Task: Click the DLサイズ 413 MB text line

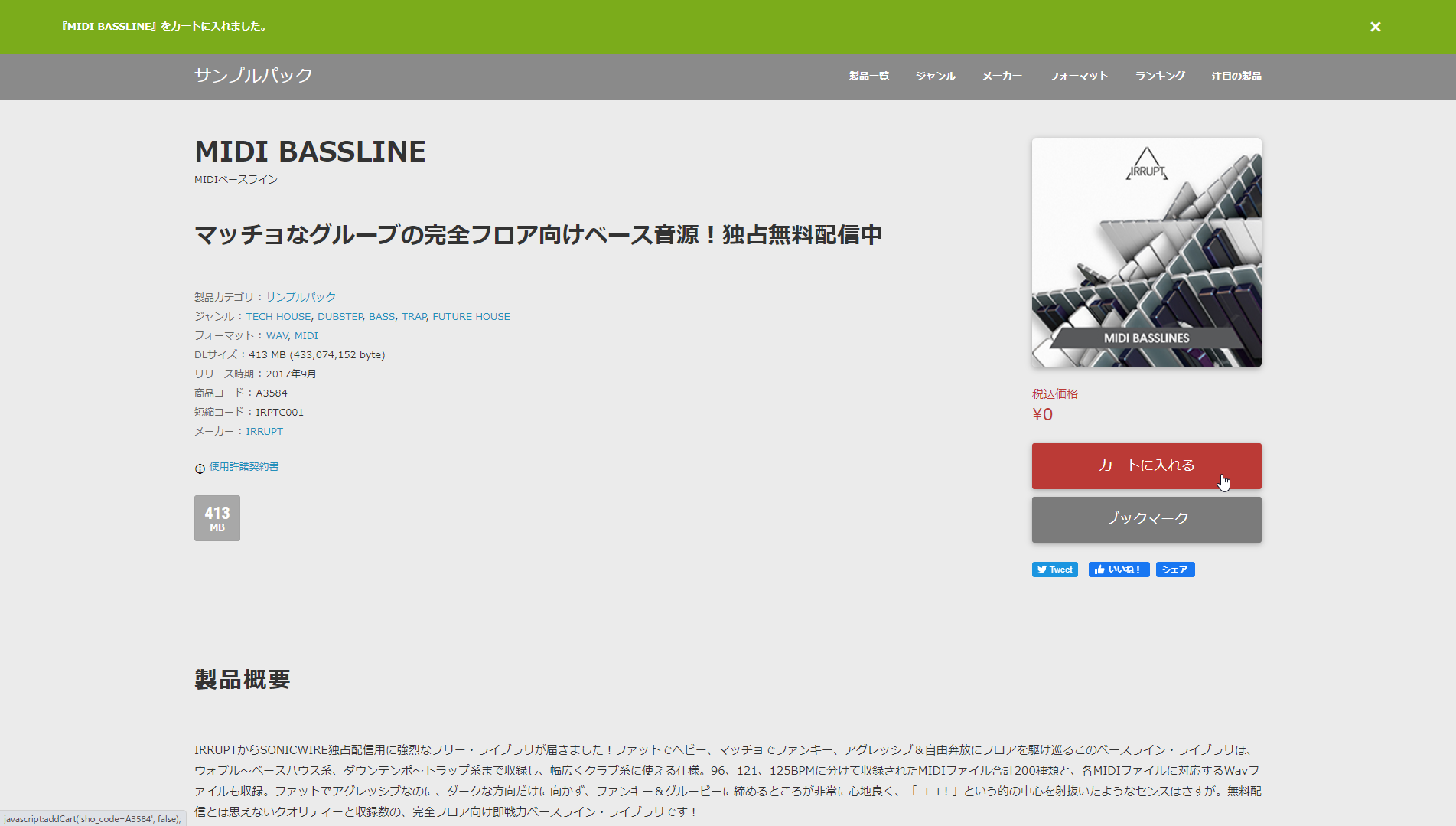Action: pyautogui.click(x=289, y=354)
